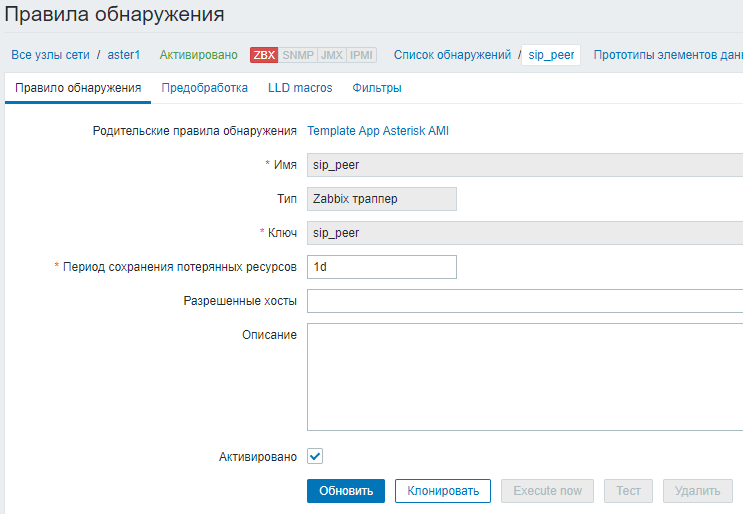Image resolution: width=743 pixels, height=514 pixels.
Task: Switch to the Предобработка tab
Action: tap(205, 88)
